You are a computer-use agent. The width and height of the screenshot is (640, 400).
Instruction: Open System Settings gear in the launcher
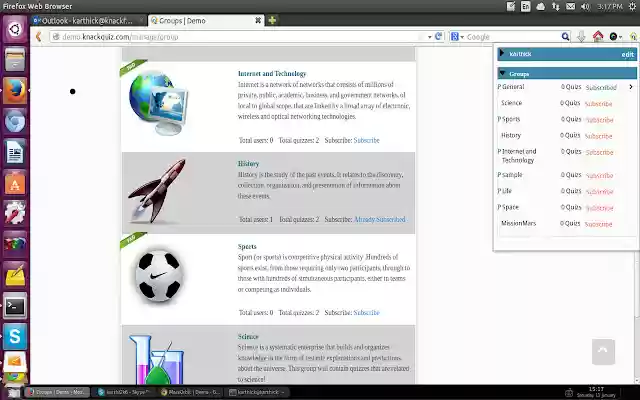pyautogui.click(x=15, y=213)
